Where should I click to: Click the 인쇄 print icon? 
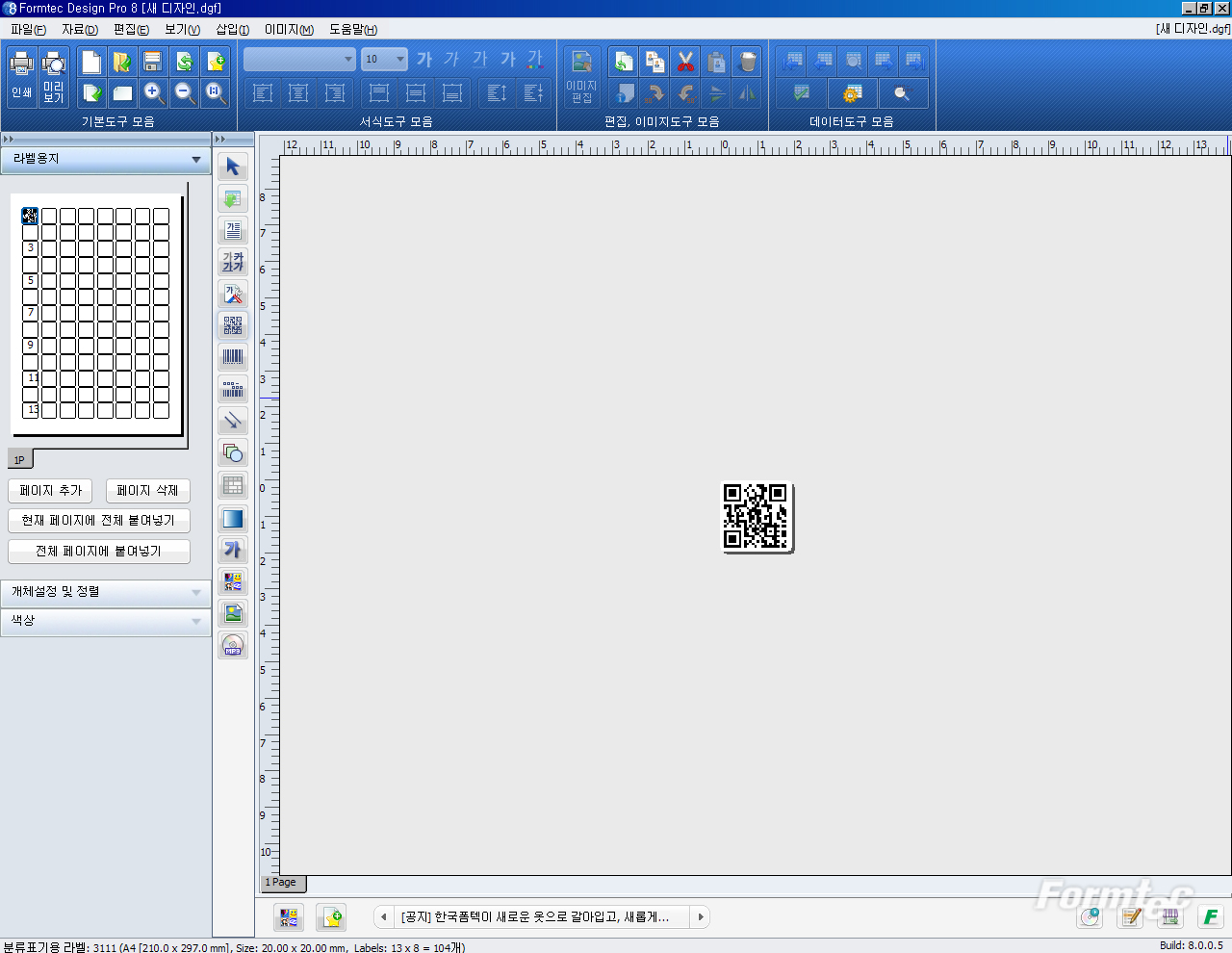(x=21, y=77)
